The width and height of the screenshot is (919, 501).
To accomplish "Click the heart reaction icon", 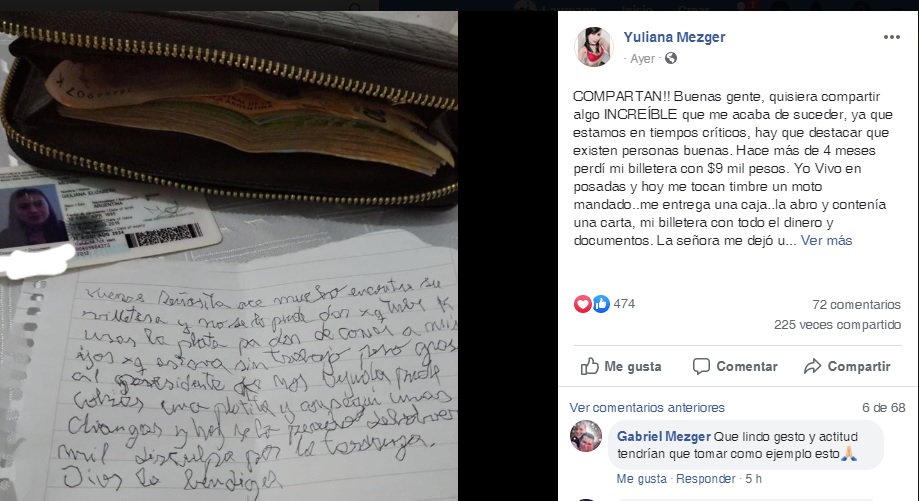I will coord(582,304).
